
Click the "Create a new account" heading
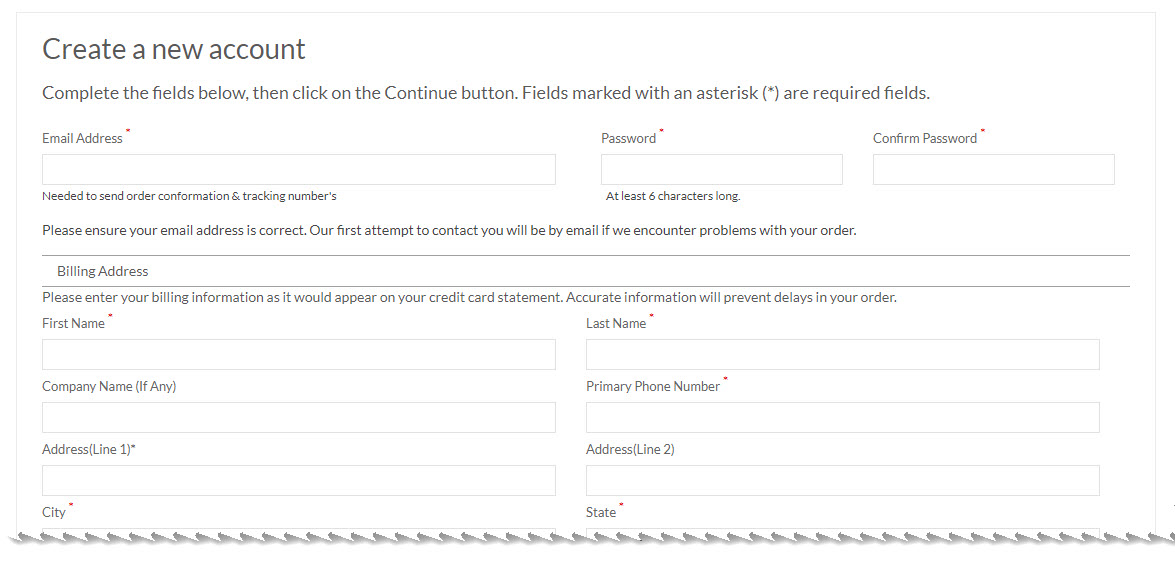tap(174, 49)
